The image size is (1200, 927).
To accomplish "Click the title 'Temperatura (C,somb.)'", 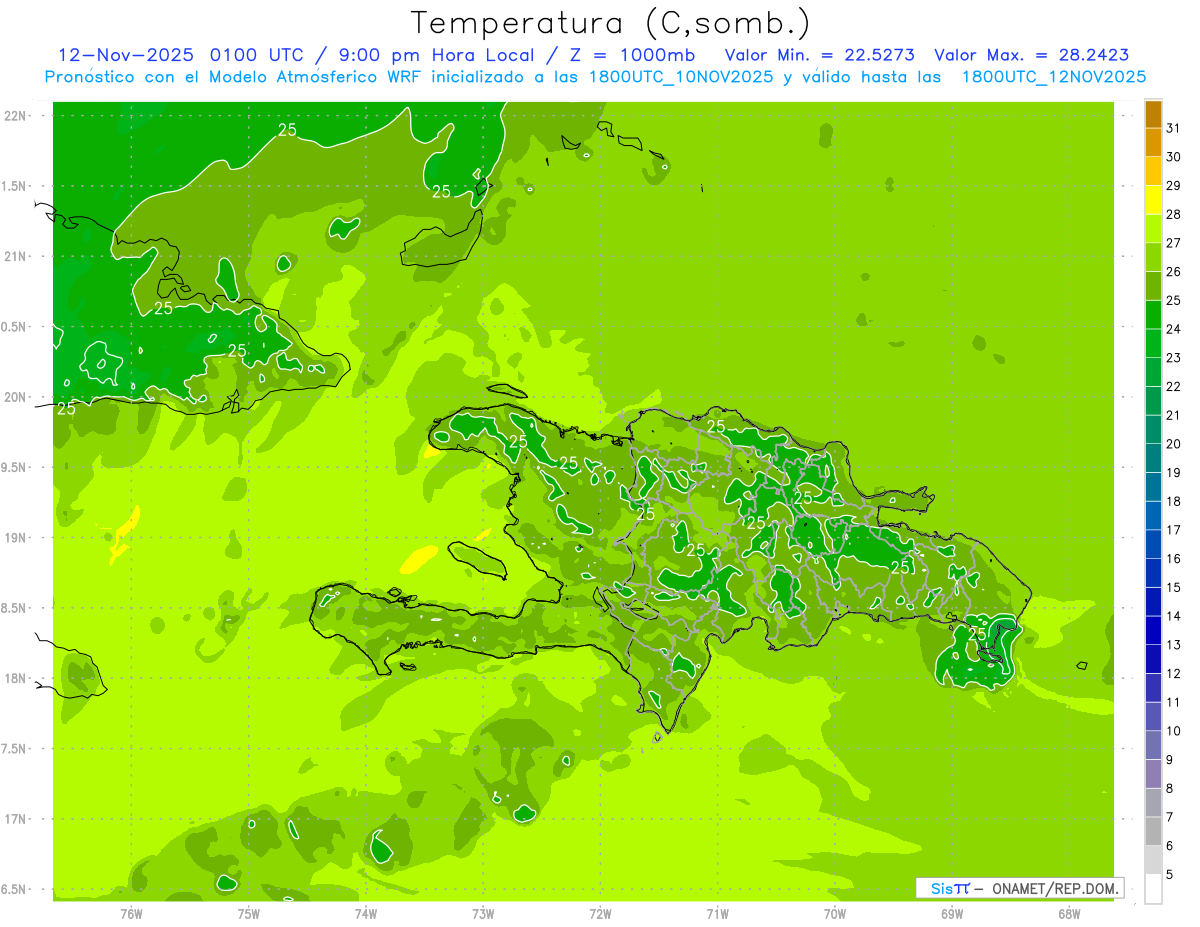I will click(x=611, y=22).
